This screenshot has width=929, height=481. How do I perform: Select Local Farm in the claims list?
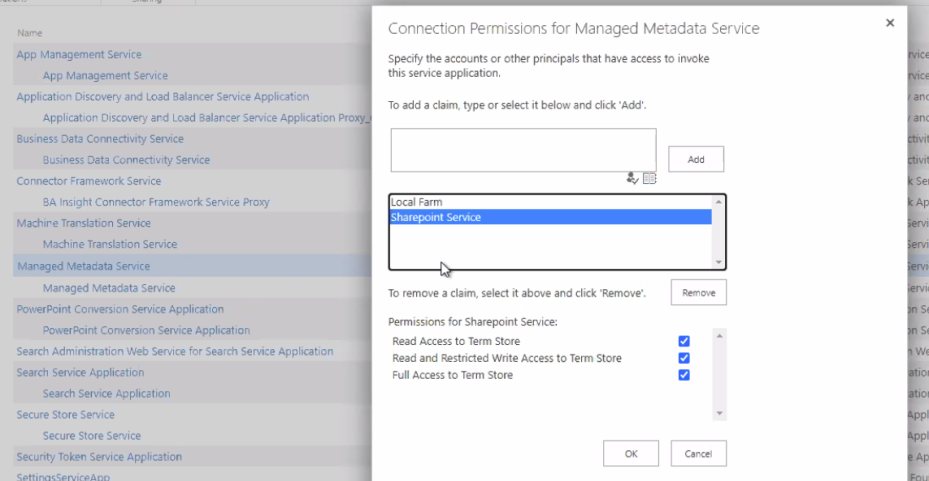[416, 202]
